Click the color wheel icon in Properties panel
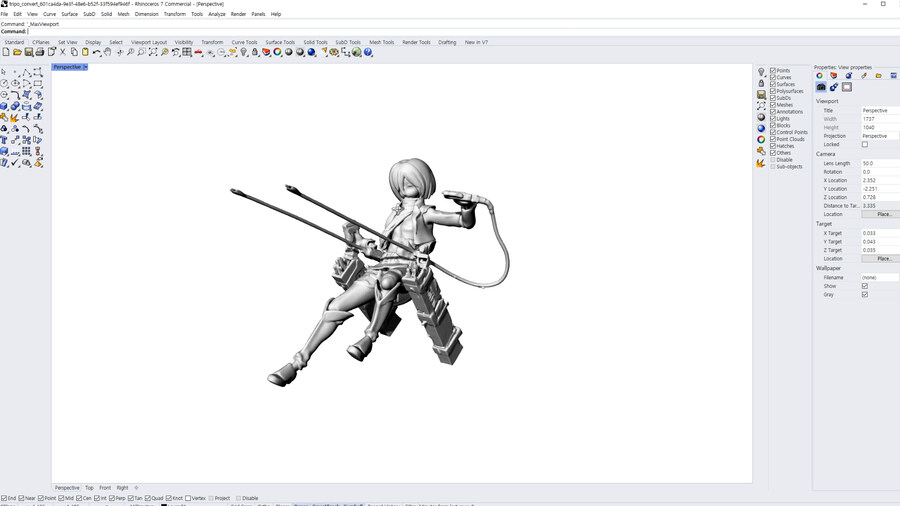This screenshot has width=900, height=506. (x=819, y=76)
